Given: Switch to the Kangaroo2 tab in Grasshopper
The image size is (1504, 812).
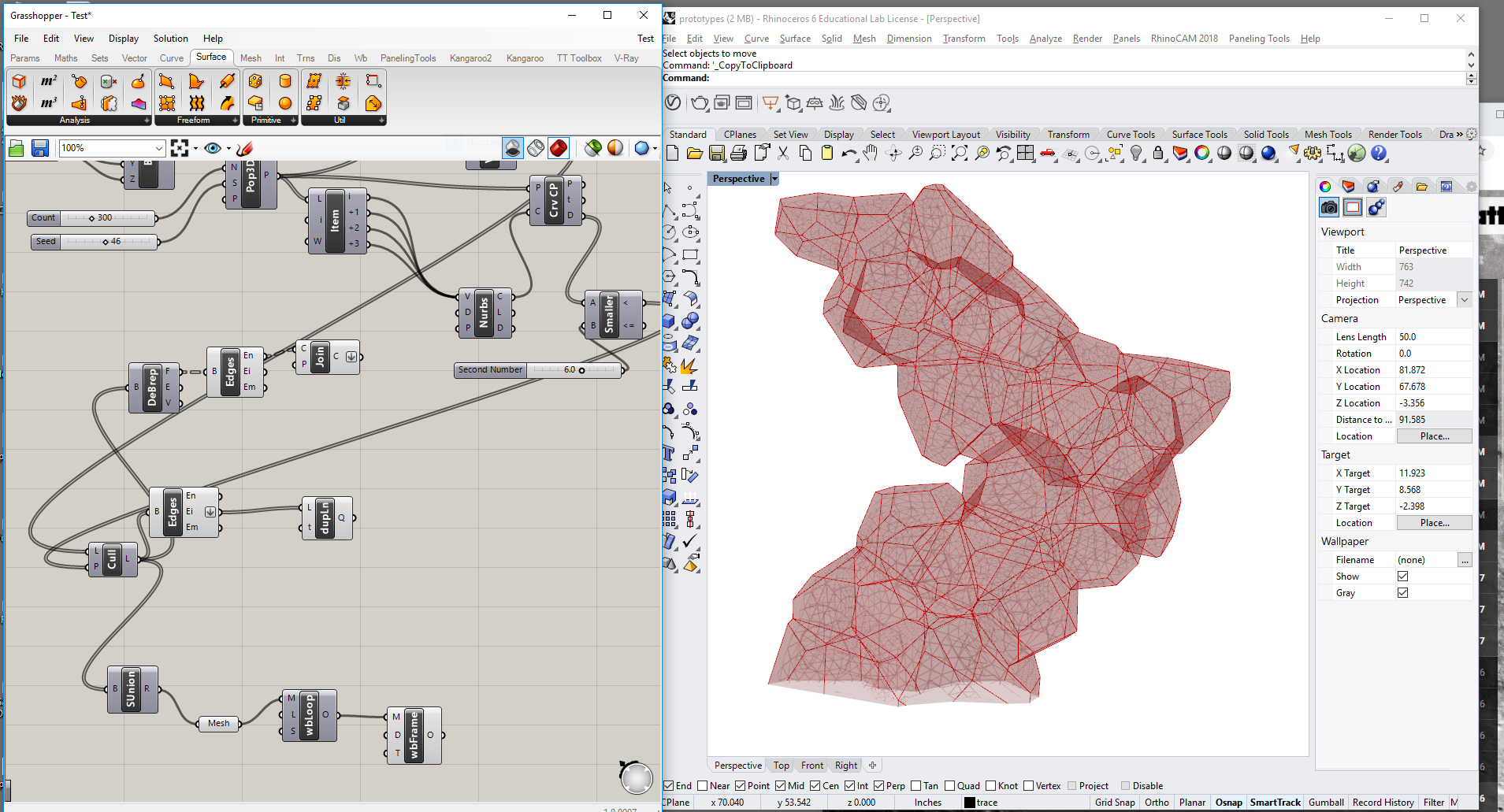Looking at the screenshot, I should 470,57.
